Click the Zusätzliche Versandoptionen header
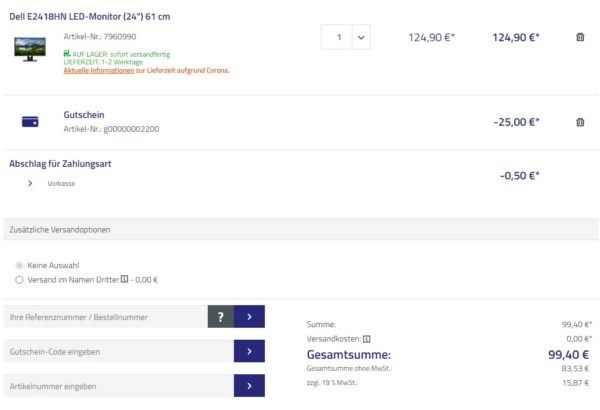This screenshot has height=410, width=600. click(60, 229)
